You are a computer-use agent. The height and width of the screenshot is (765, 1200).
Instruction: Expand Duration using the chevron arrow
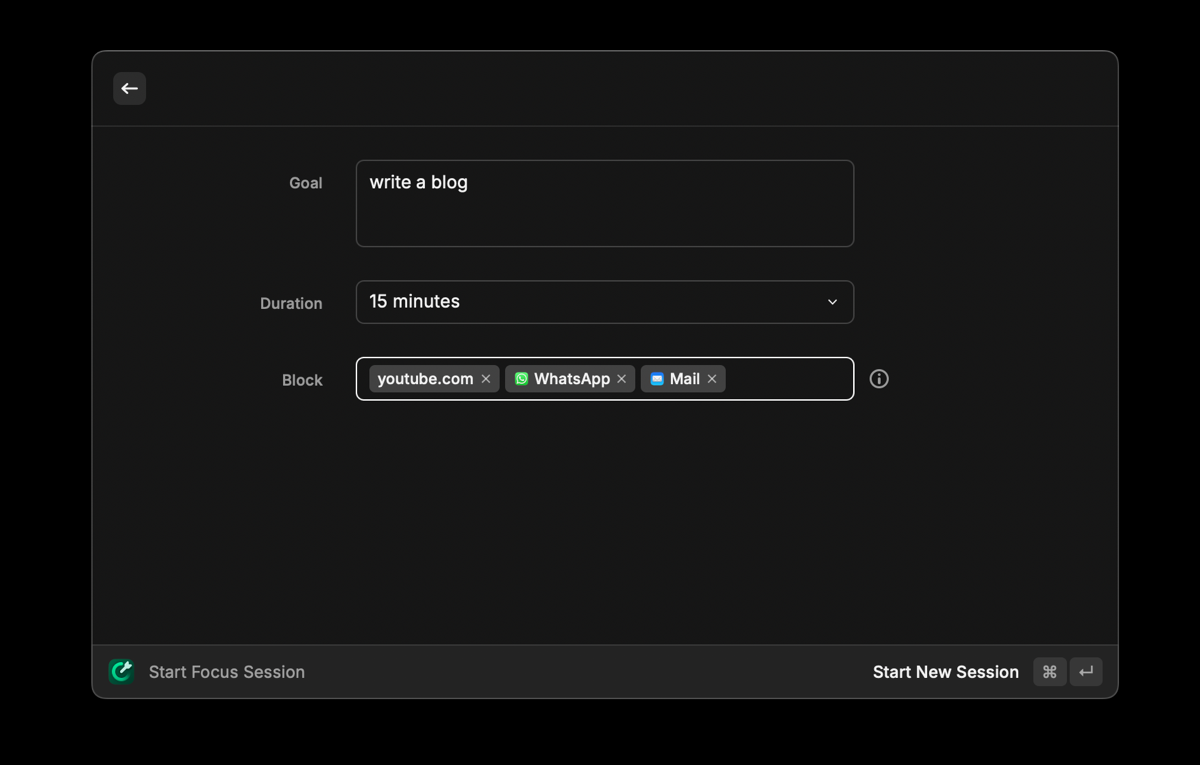(832, 302)
